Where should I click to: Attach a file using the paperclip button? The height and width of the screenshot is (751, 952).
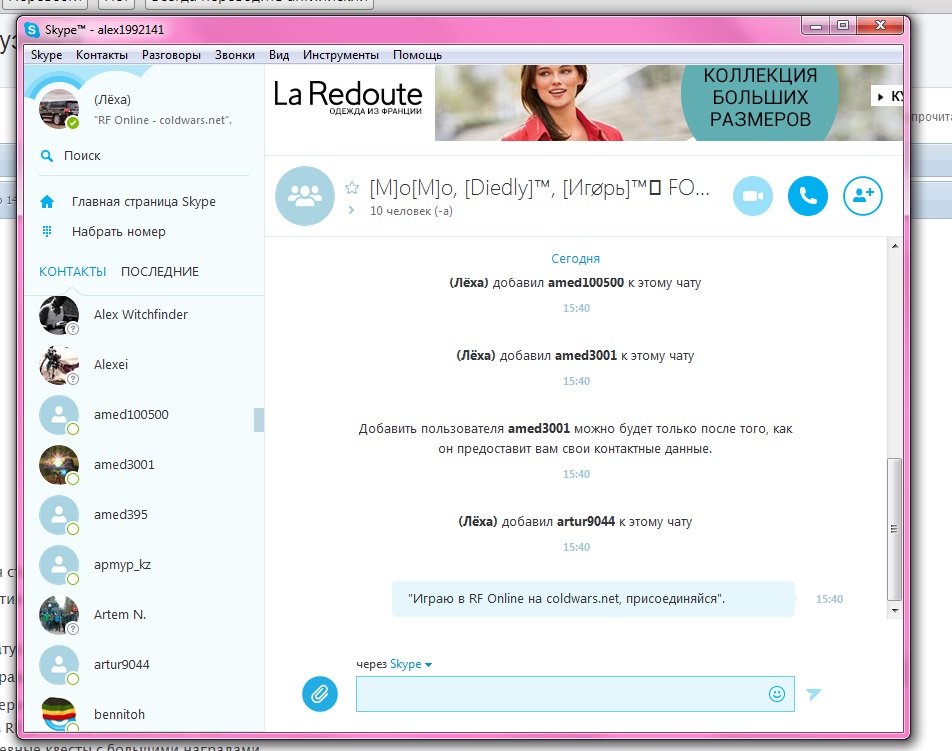tap(320, 693)
